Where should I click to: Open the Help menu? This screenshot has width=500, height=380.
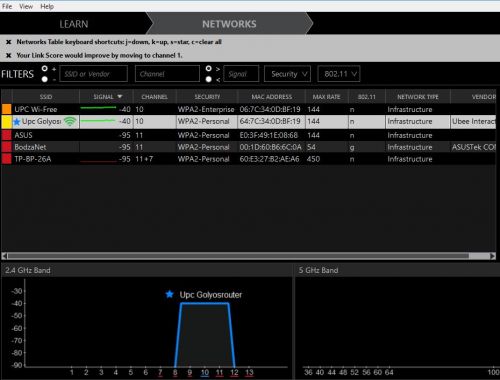(x=47, y=6)
